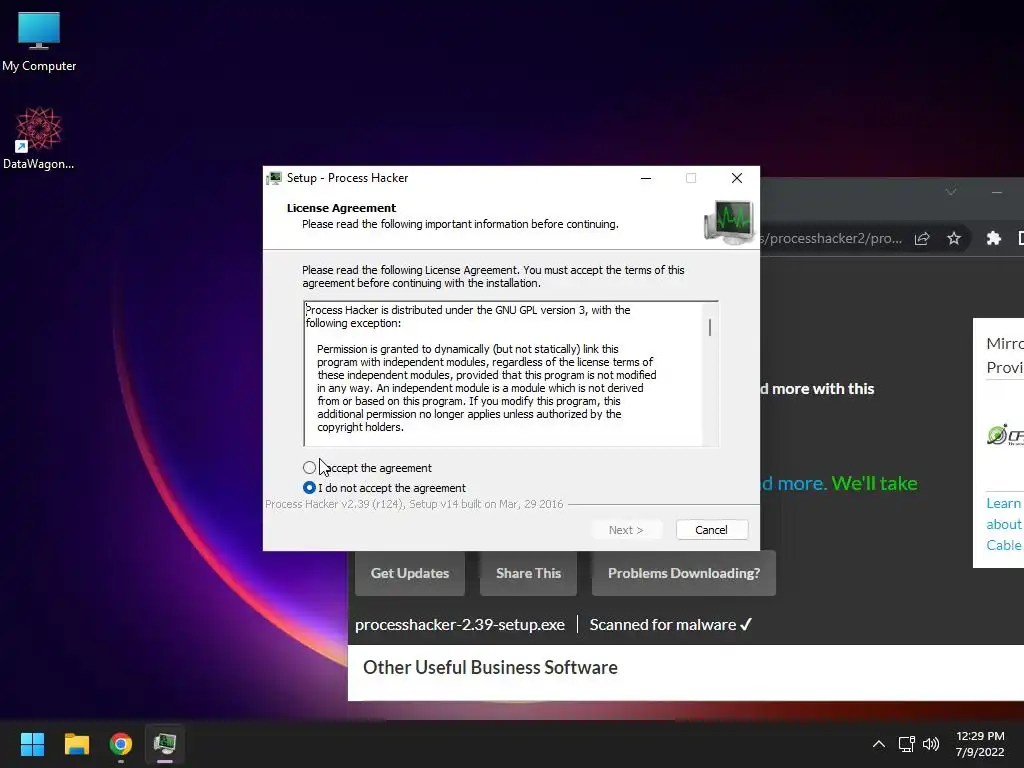Click the Setup title bar app icon
Screen dimensions: 1024x768
coord(275,178)
